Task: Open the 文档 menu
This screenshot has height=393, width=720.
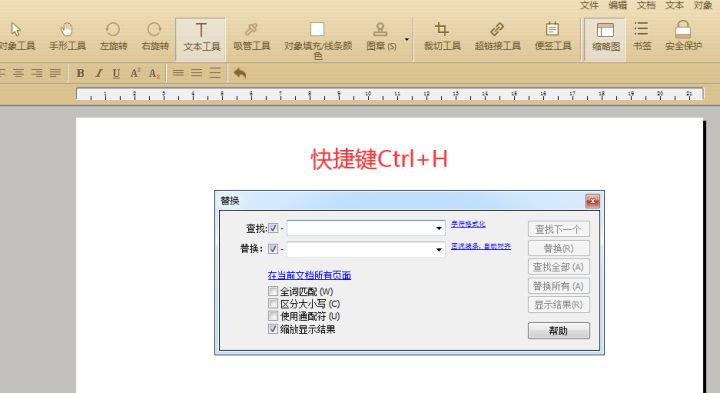Action: [x=646, y=5]
